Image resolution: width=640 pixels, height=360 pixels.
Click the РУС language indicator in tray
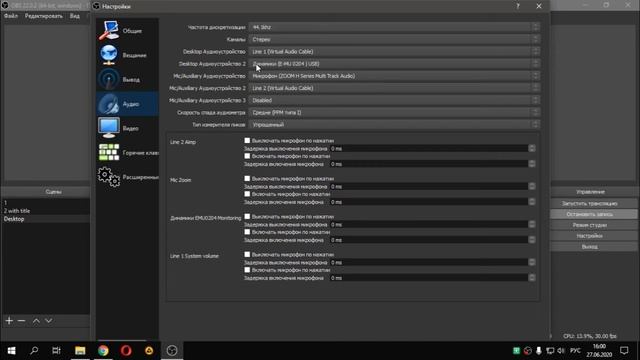pos(576,351)
